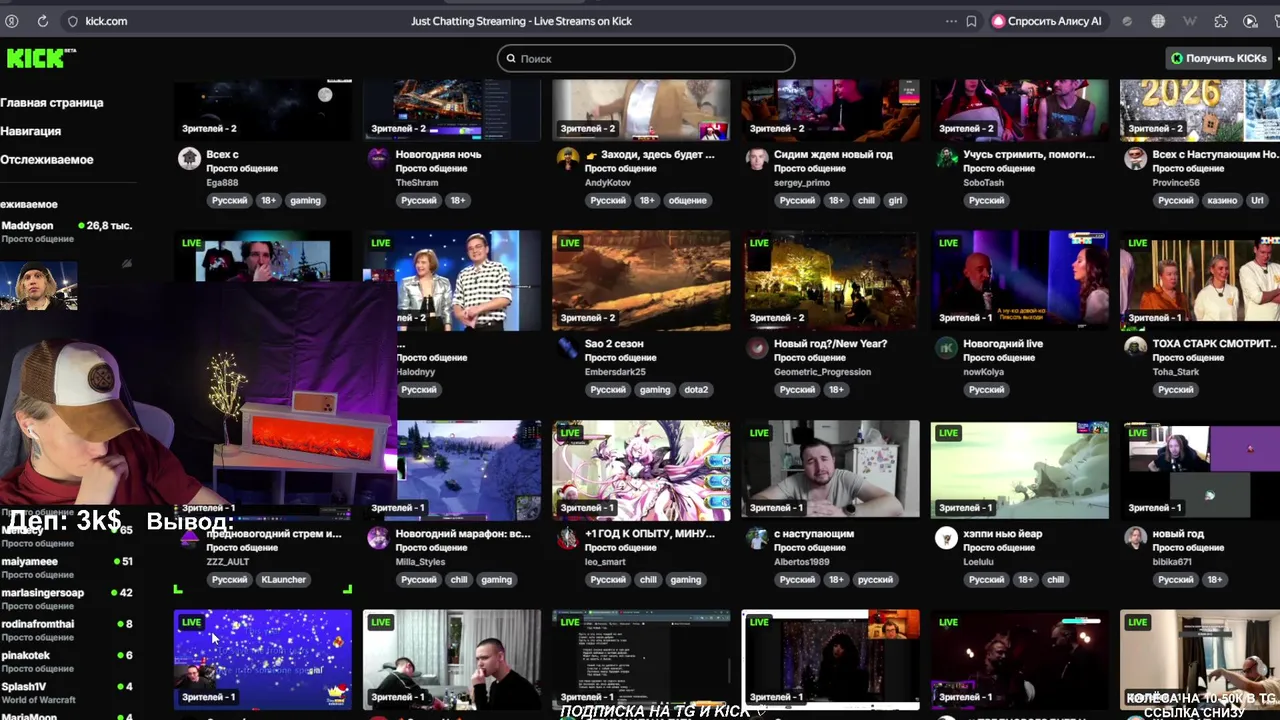Viewport: 1280px width, 720px height.
Task: Open the хэппи нью йеар stream thumbnail
Action: pyautogui.click(x=1019, y=470)
